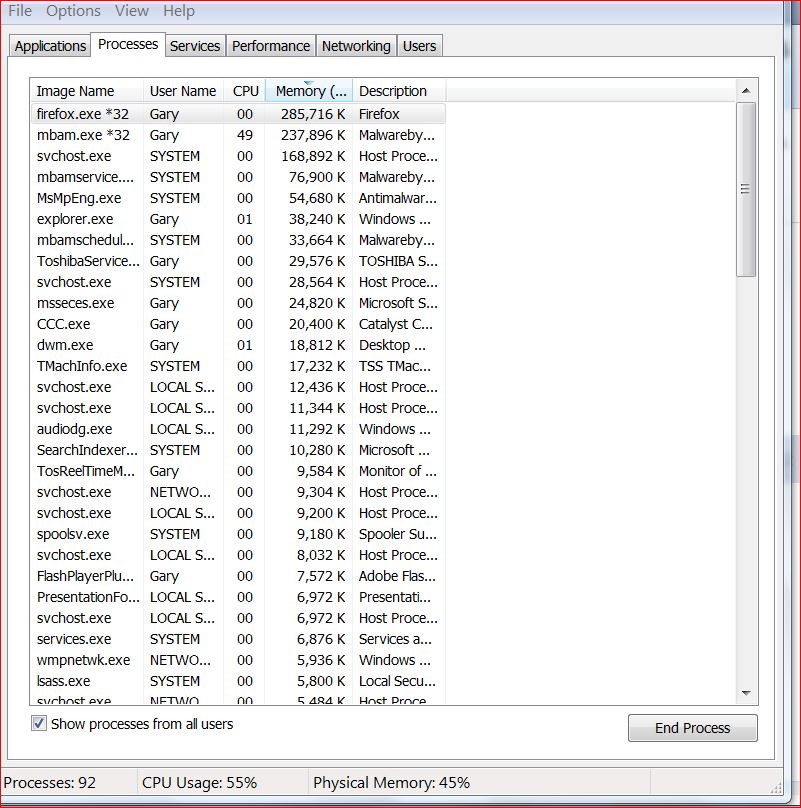Sort by Description column header
801x808 pixels.
click(398, 91)
